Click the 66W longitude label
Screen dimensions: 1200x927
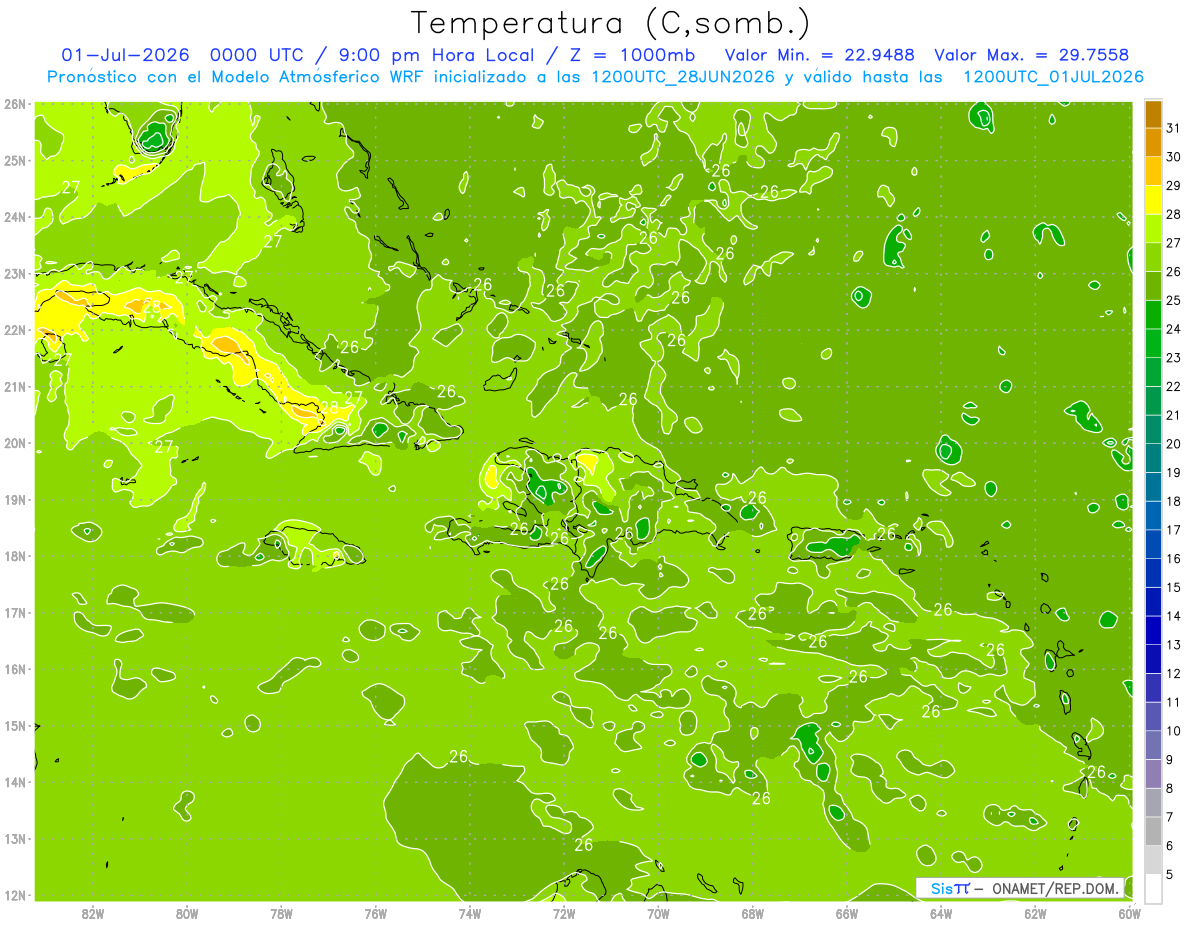click(847, 913)
